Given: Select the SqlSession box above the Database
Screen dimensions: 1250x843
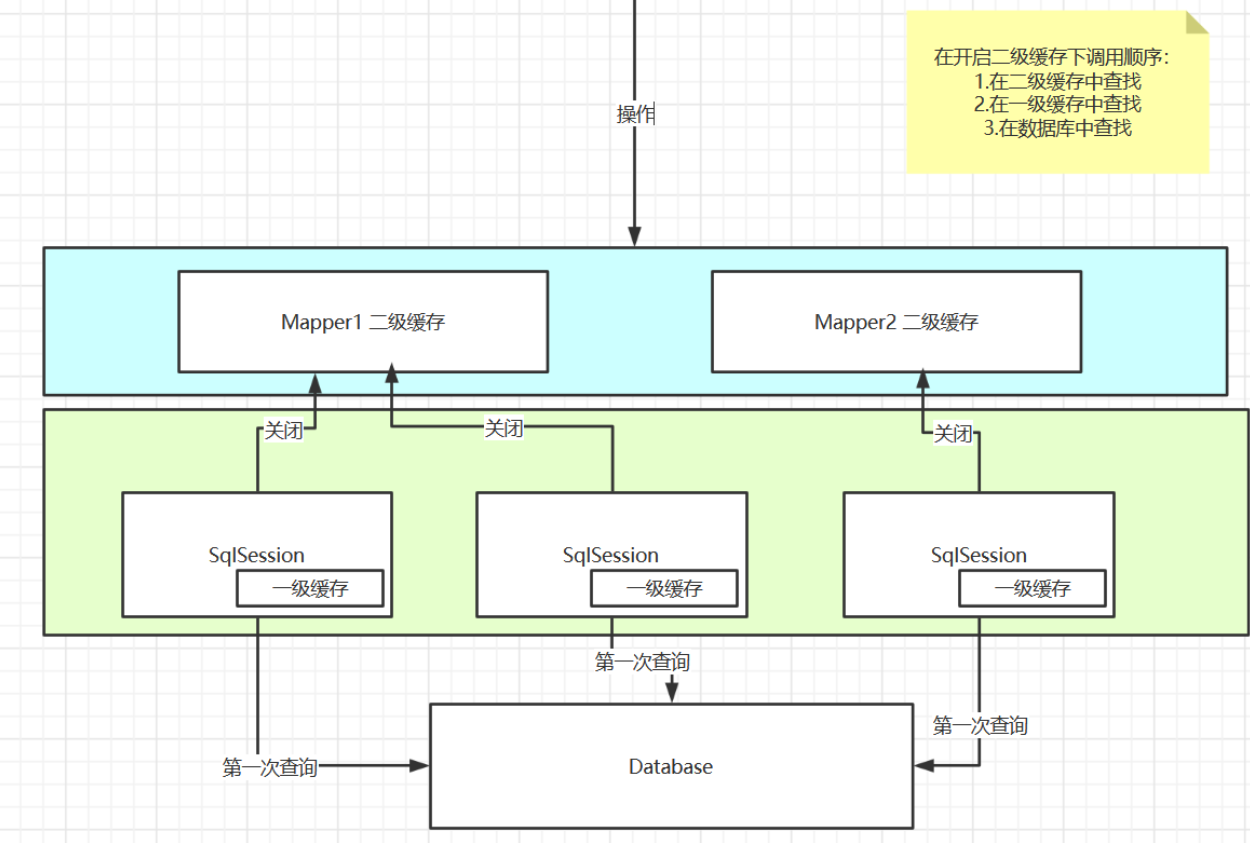Looking at the screenshot, I should tap(611, 554).
